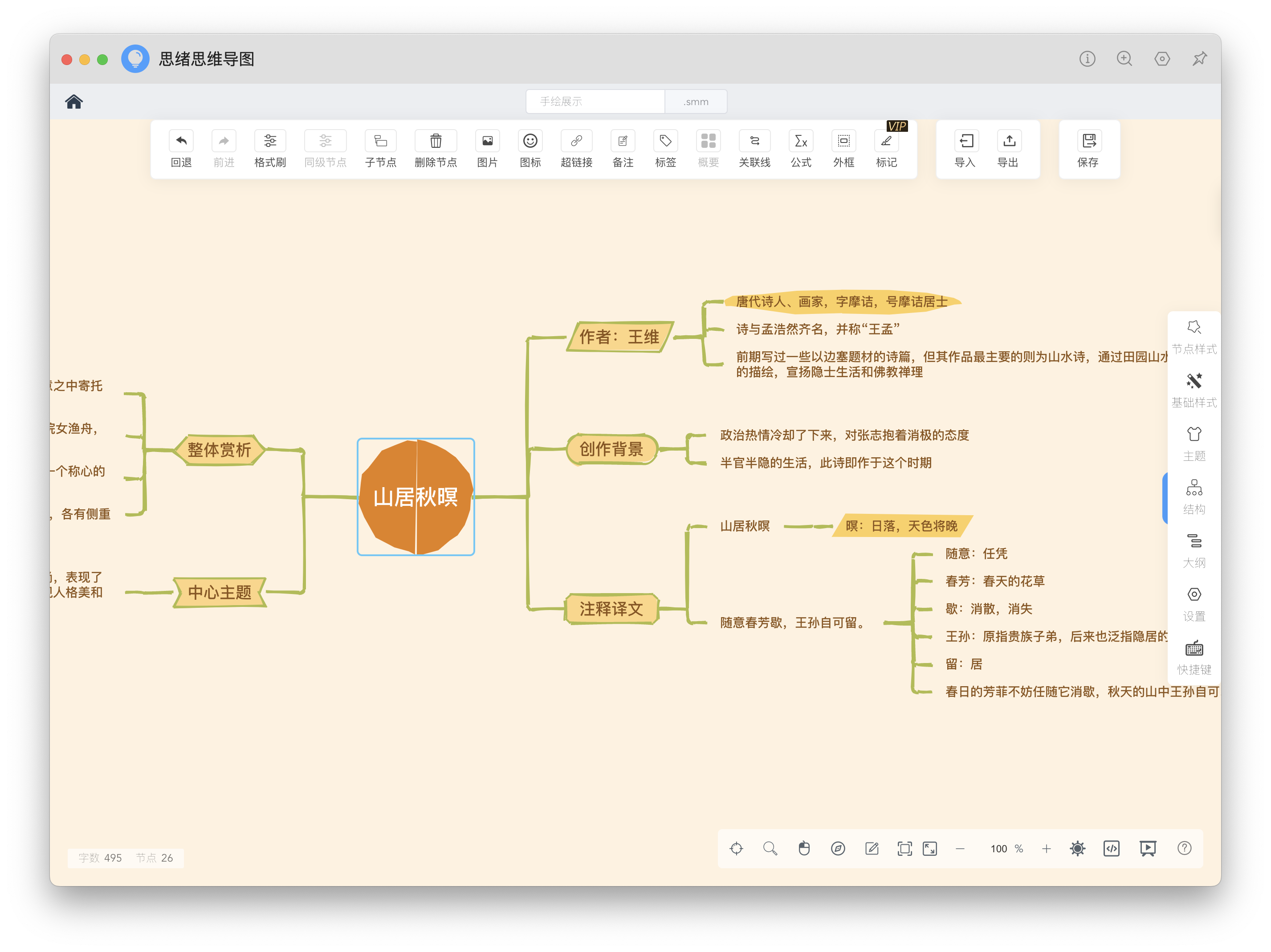
Task: Click the 导出 export button
Action: point(1008,149)
